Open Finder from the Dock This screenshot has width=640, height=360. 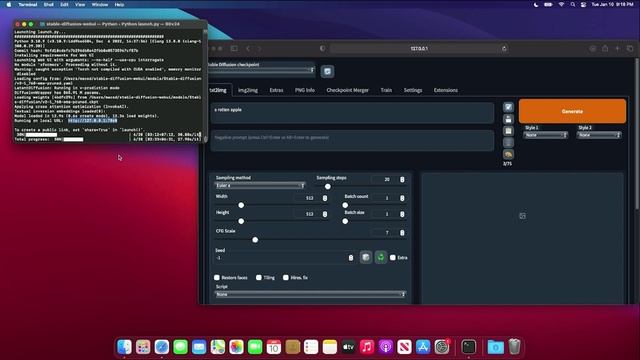(124, 347)
